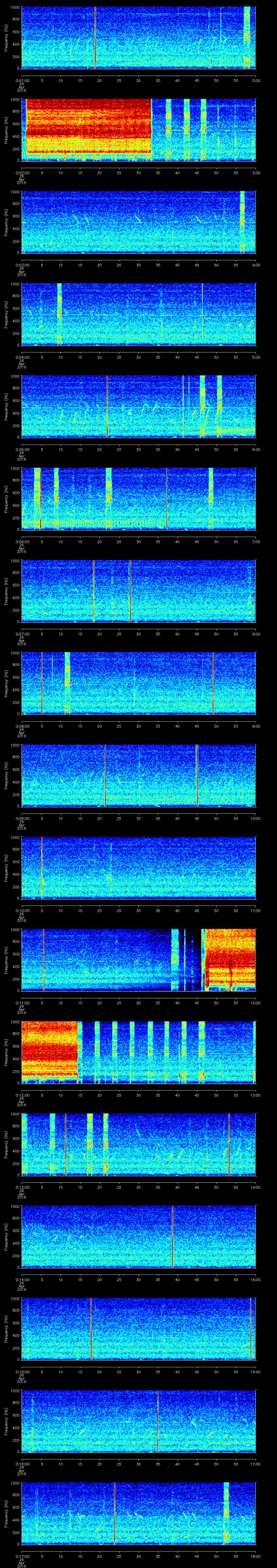The width and height of the screenshot is (277, 1568).
Task: Click the "12:00" end time label
Action: [255, 1003]
